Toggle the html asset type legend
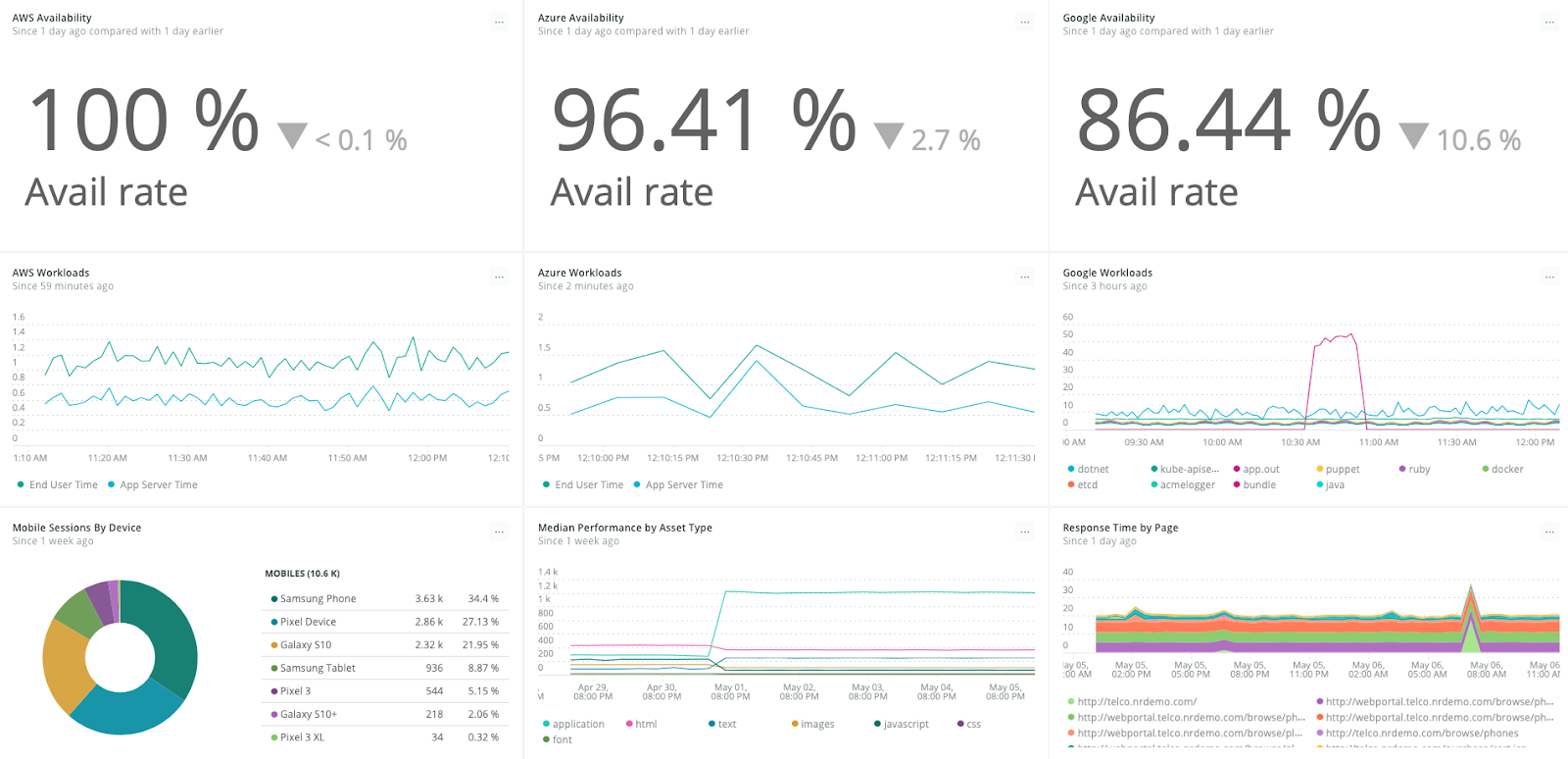The image size is (1568, 759). 641,724
